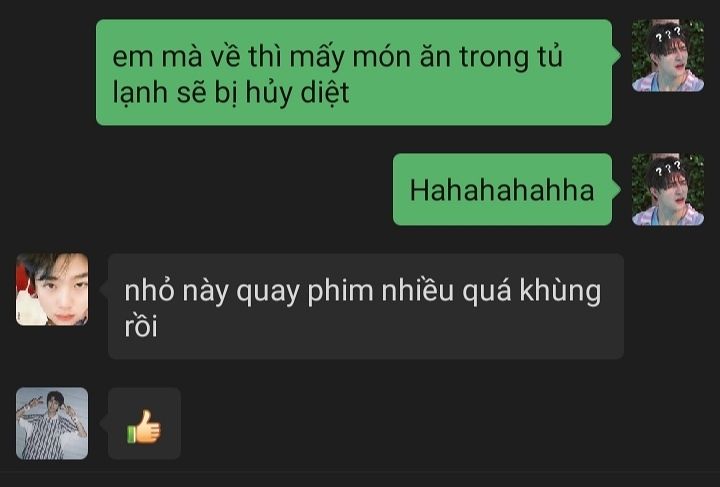Image resolution: width=720 pixels, height=487 pixels.
Task: Tap the avatar next to "Hahahahahha"
Action: (x=668, y=190)
